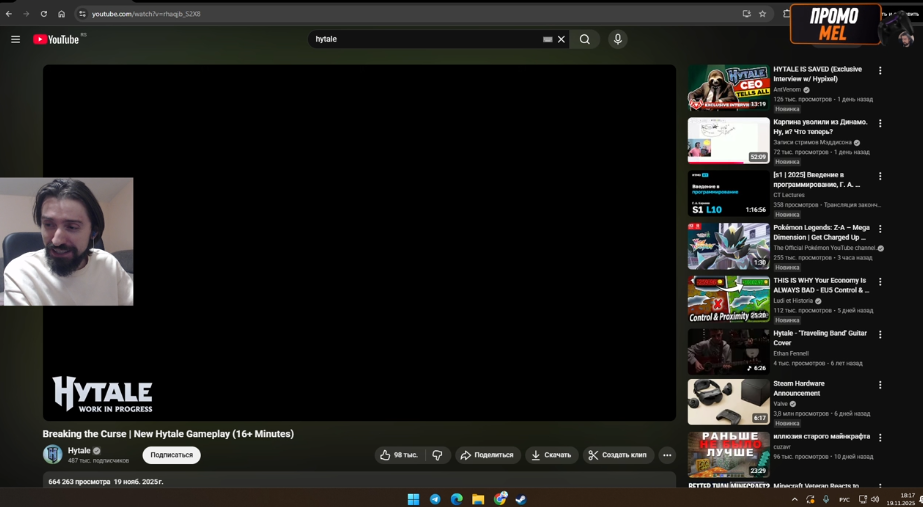Bookmark this page with the star icon
The width and height of the screenshot is (923, 507).
click(762, 14)
